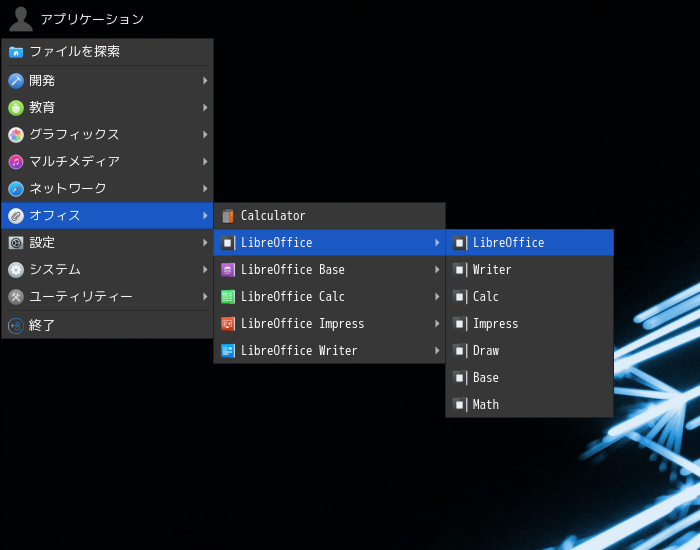Expand the ネットワーク submenu arrow

[205, 189]
